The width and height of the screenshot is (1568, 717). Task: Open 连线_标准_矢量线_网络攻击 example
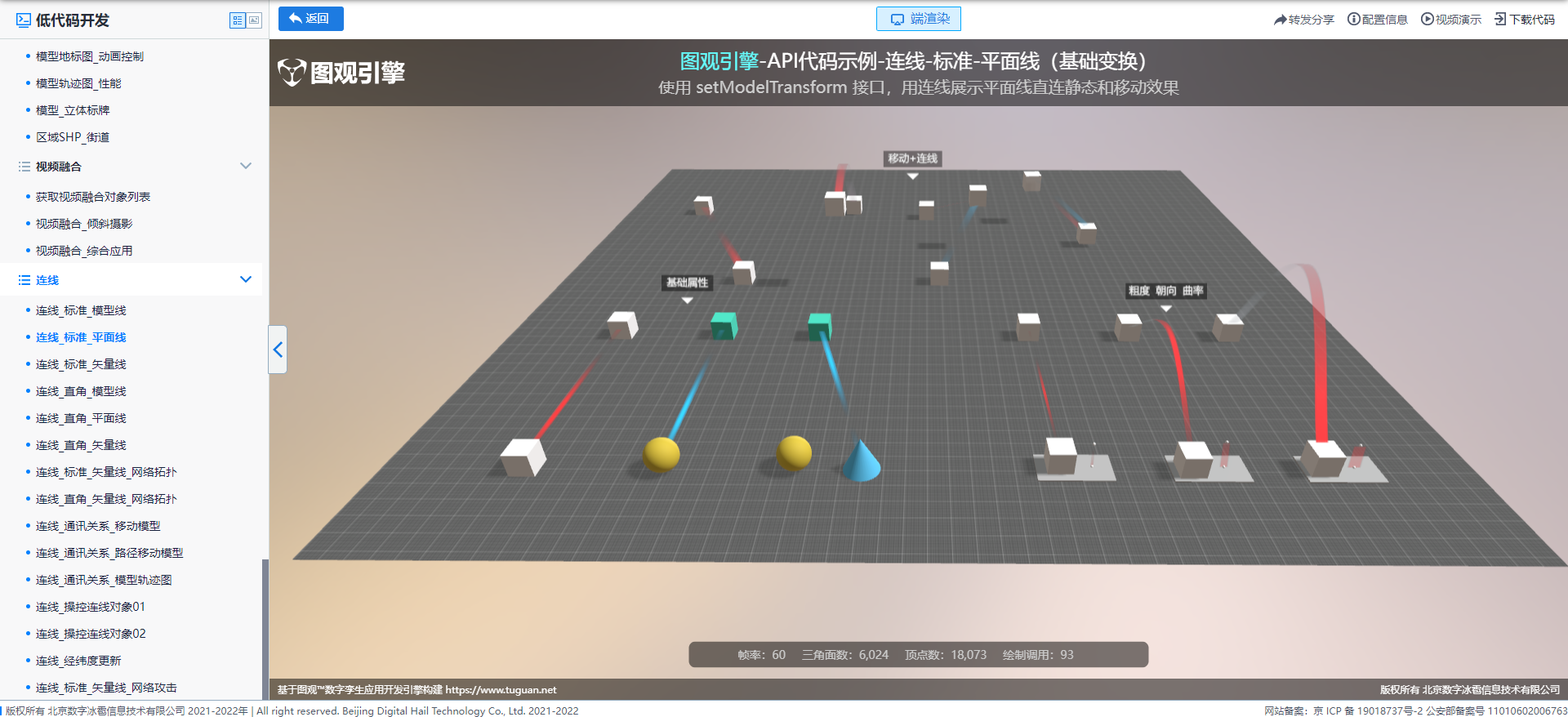pos(106,688)
